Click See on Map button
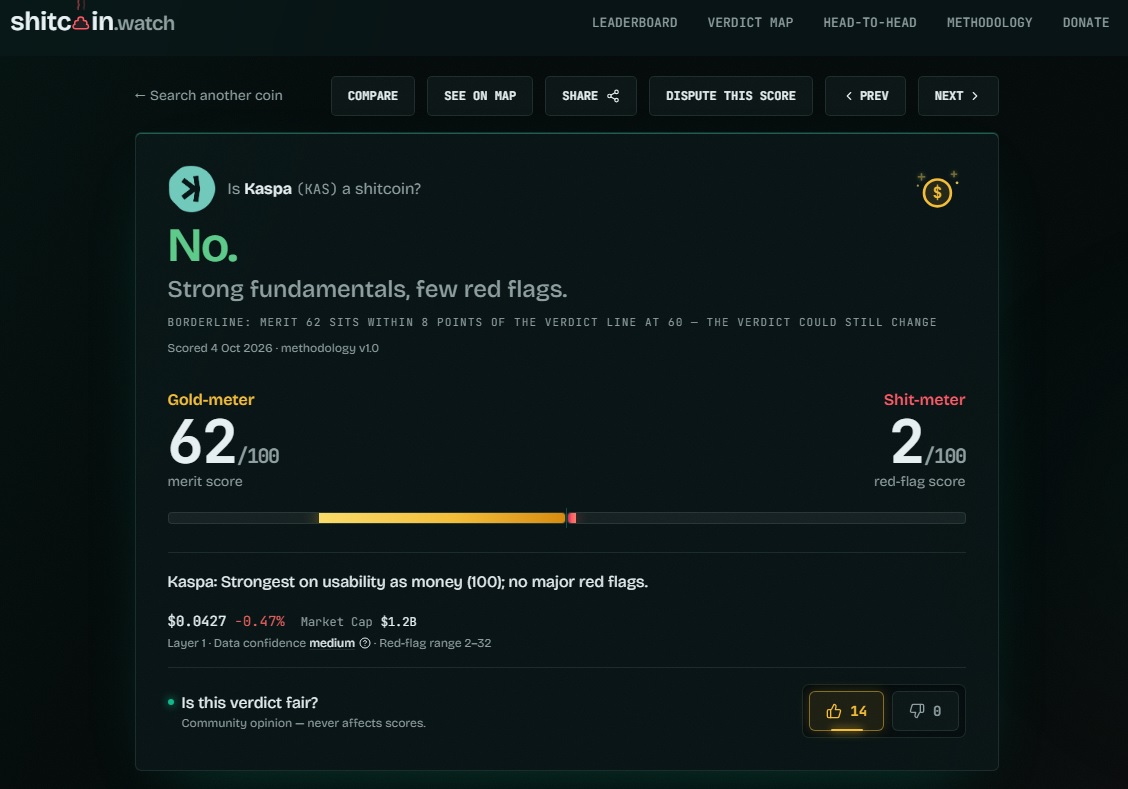The height and width of the screenshot is (789, 1128). tap(480, 96)
